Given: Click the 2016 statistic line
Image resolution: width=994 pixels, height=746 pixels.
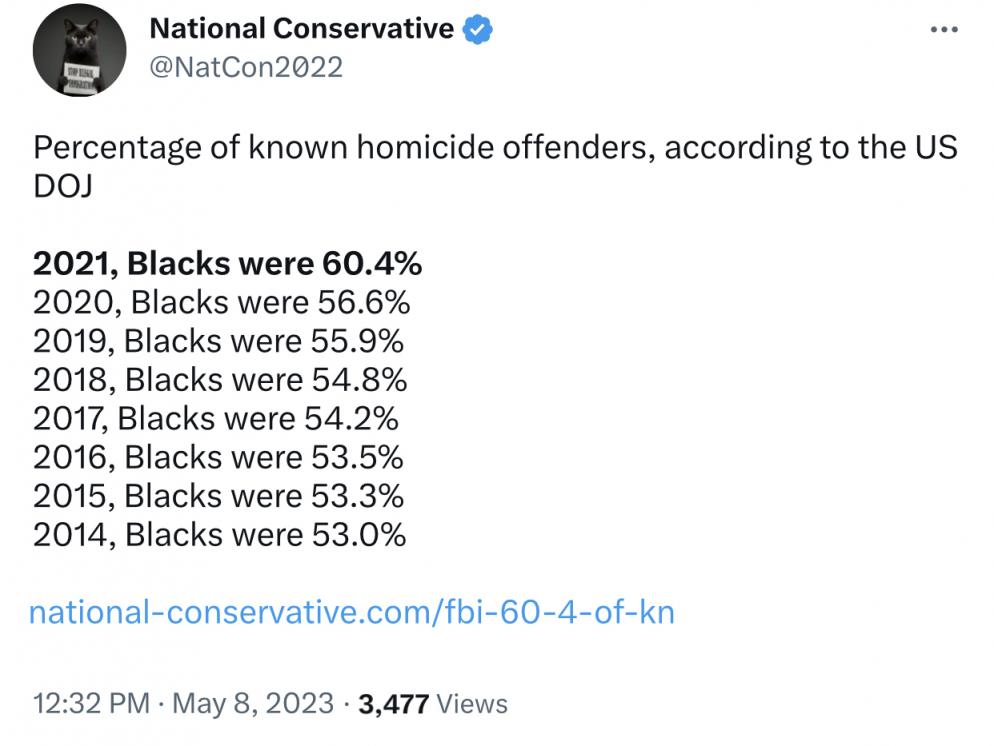Looking at the screenshot, I should pos(218,457).
